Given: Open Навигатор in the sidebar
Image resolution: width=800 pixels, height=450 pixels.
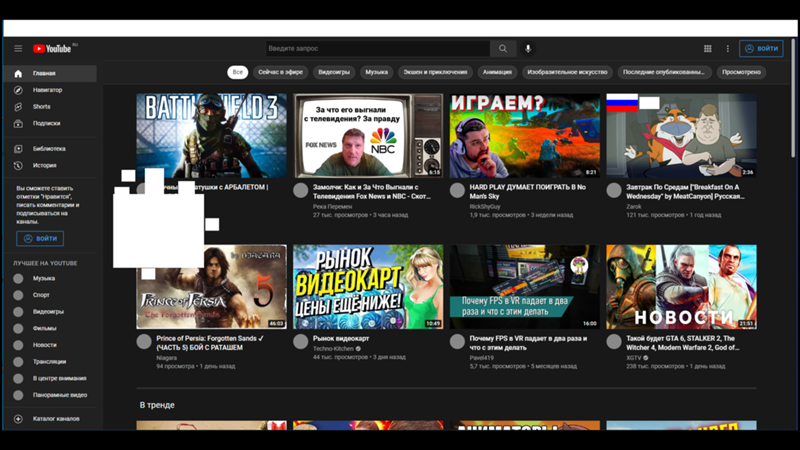Looking at the screenshot, I should 50,90.
